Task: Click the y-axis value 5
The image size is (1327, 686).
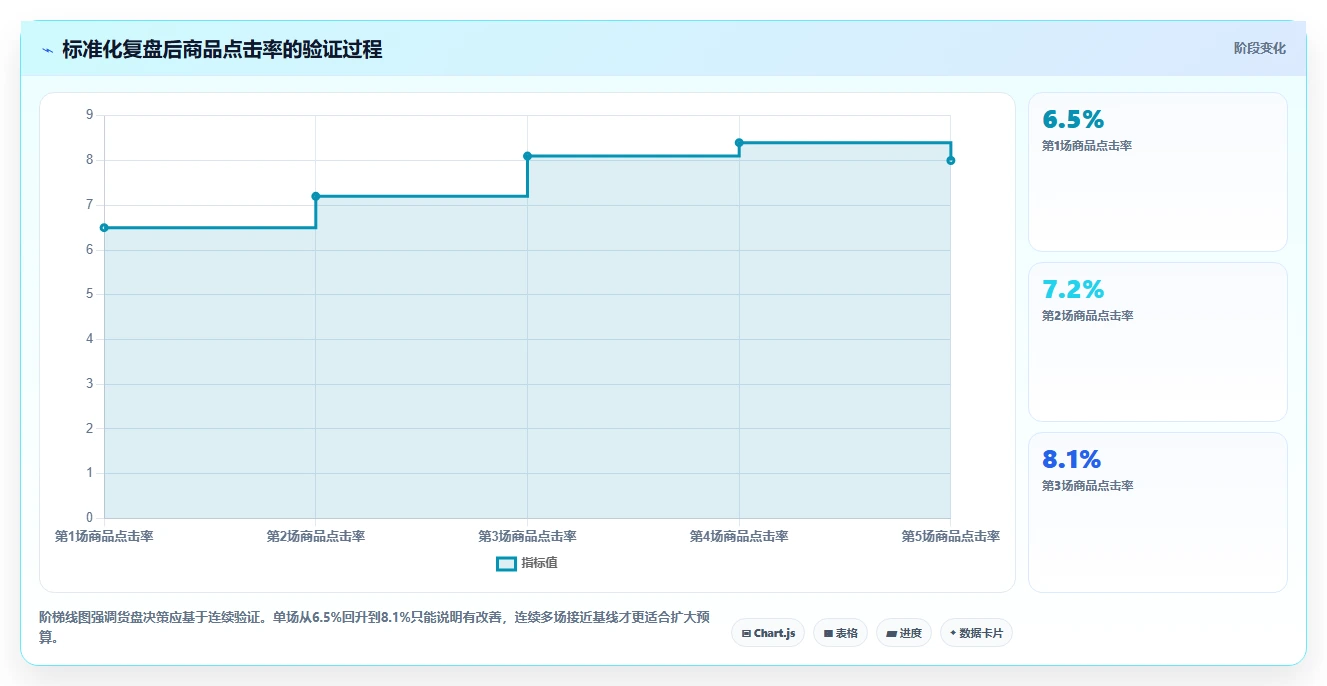Action: (x=89, y=294)
